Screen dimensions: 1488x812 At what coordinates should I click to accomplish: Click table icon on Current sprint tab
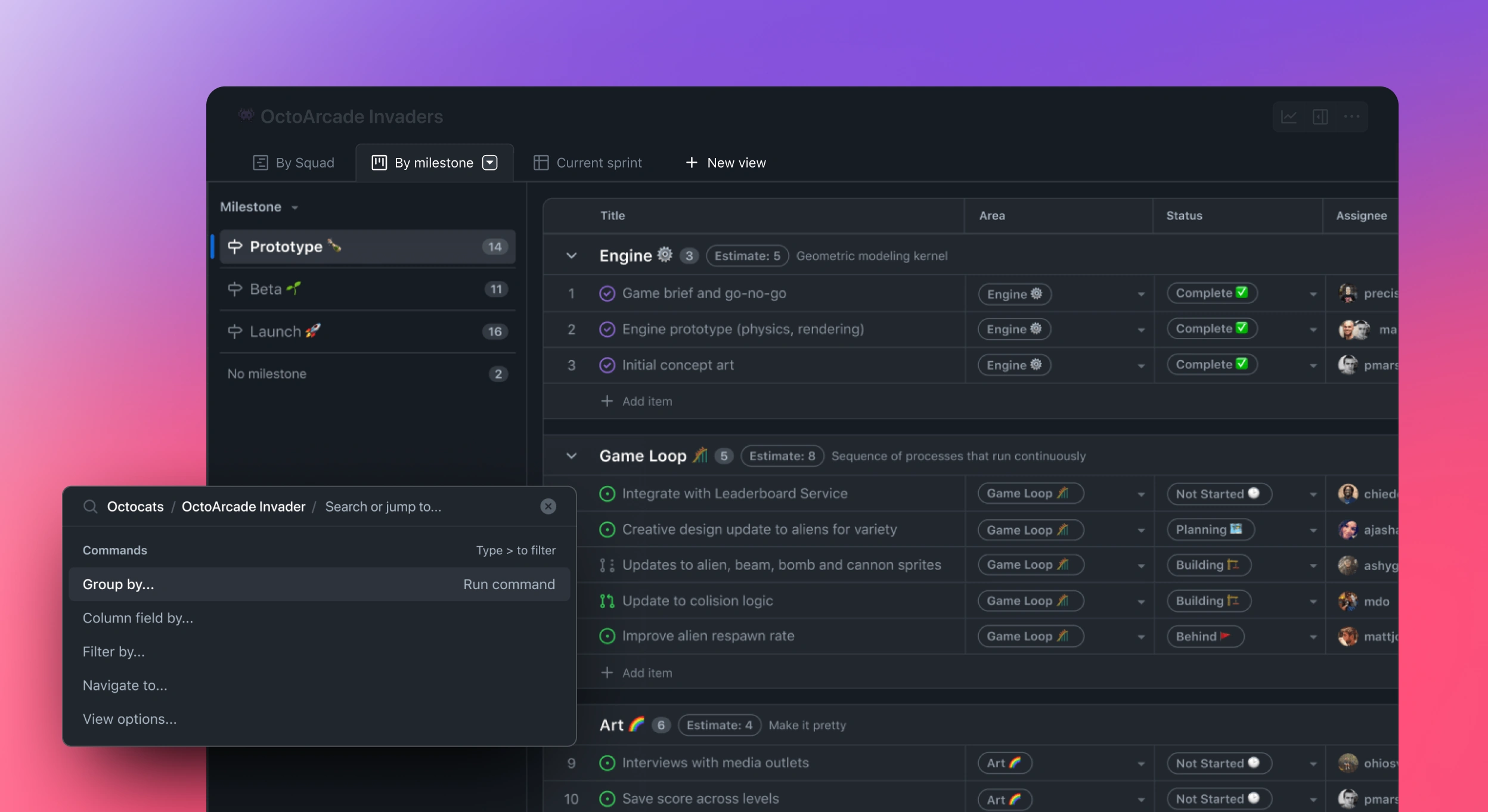[541, 163]
